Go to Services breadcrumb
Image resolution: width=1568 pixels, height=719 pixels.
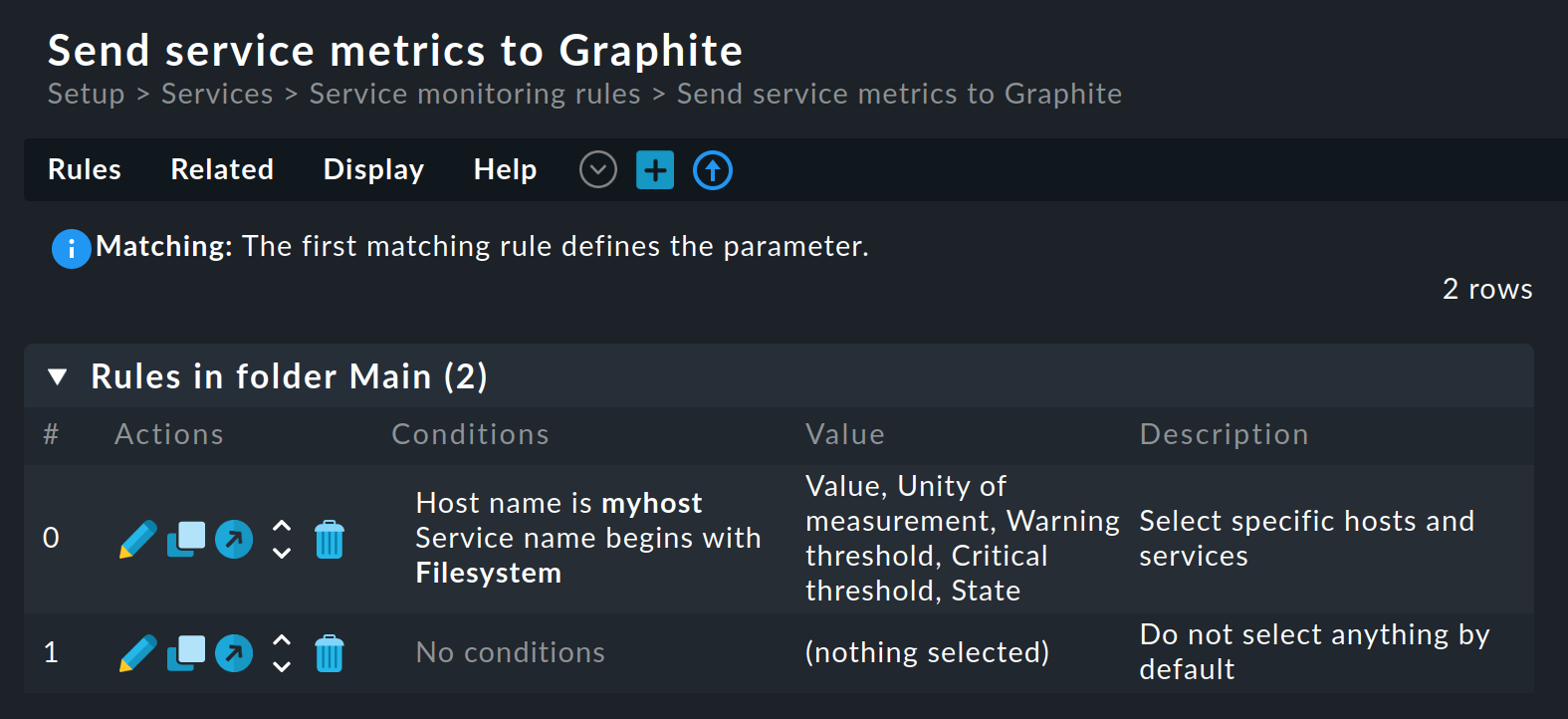217,94
